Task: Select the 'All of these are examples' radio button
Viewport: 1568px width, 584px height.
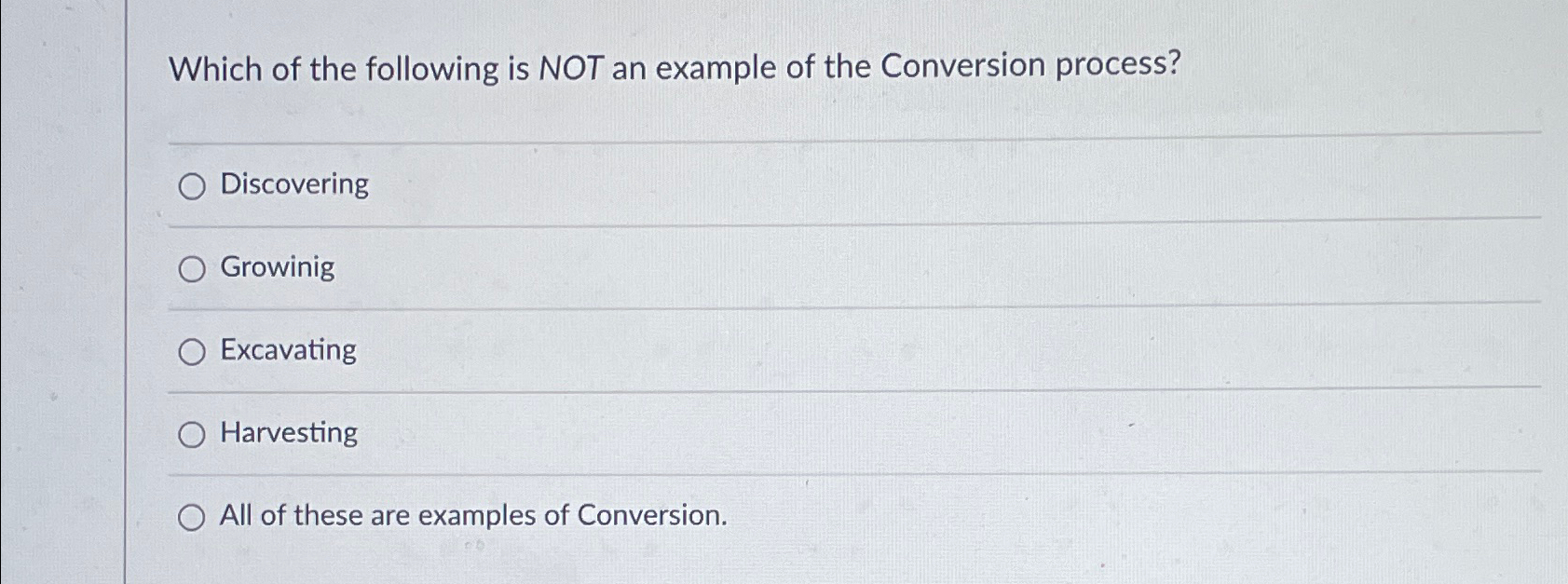Action: (x=192, y=518)
